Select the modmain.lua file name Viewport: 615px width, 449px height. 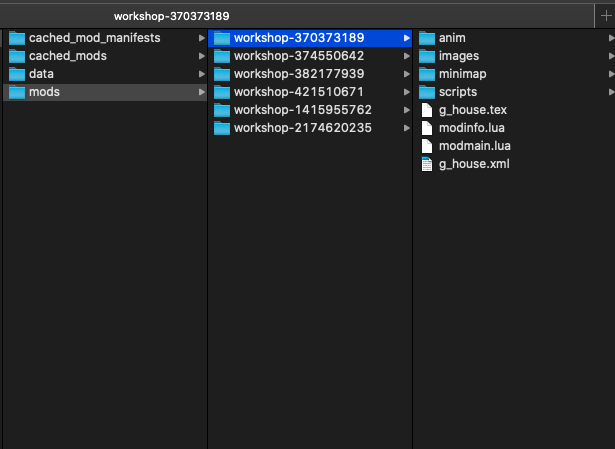[x=475, y=146]
